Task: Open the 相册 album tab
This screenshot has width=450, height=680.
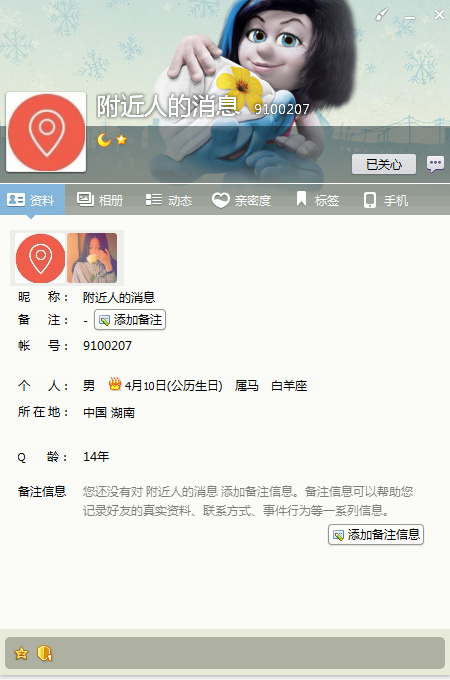Action: point(100,200)
